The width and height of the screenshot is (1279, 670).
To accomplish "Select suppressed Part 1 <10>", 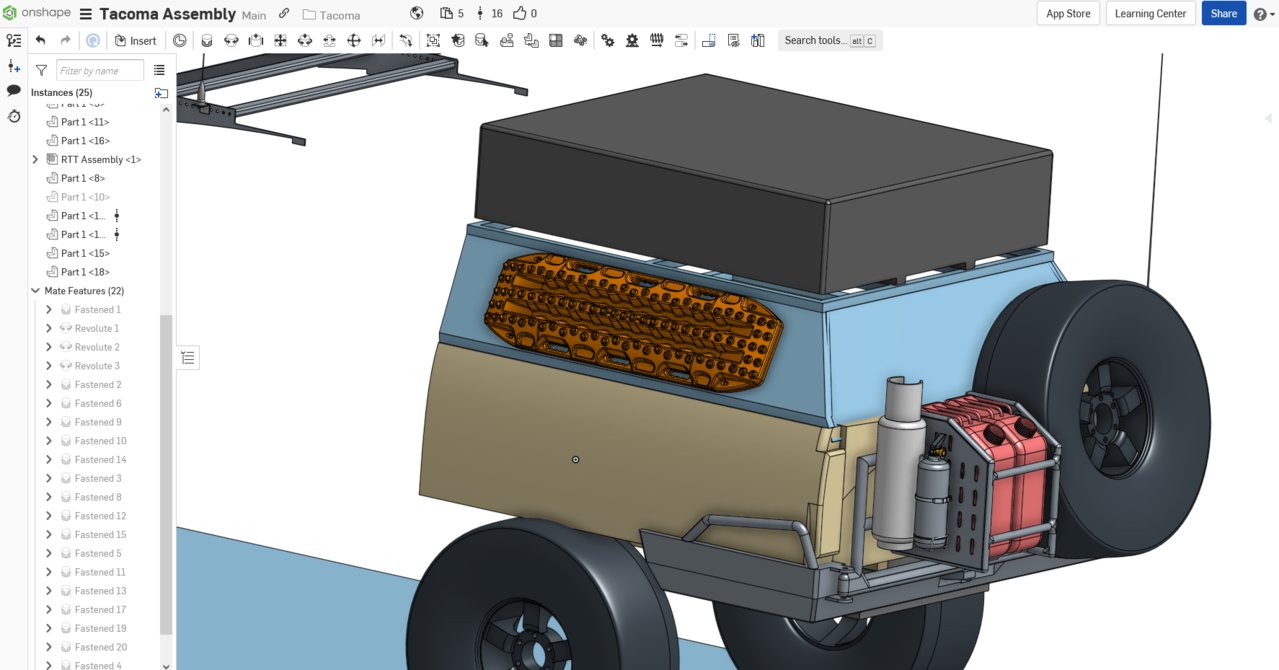I will [85, 197].
